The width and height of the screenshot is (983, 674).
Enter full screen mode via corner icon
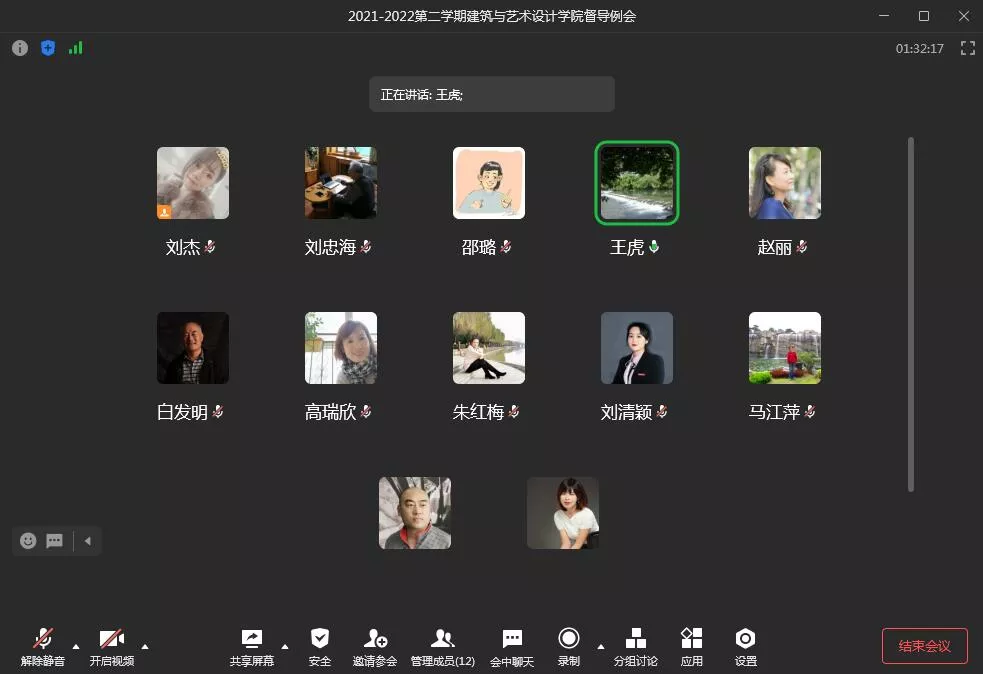pyautogui.click(x=967, y=48)
